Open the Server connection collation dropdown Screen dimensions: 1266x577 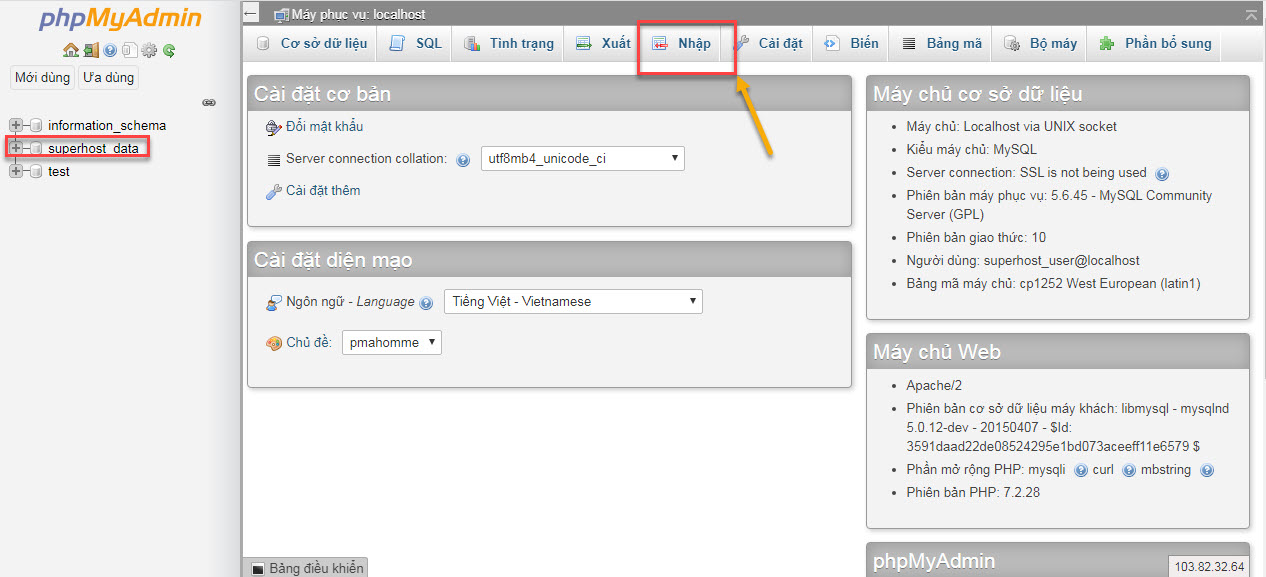[582, 158]
